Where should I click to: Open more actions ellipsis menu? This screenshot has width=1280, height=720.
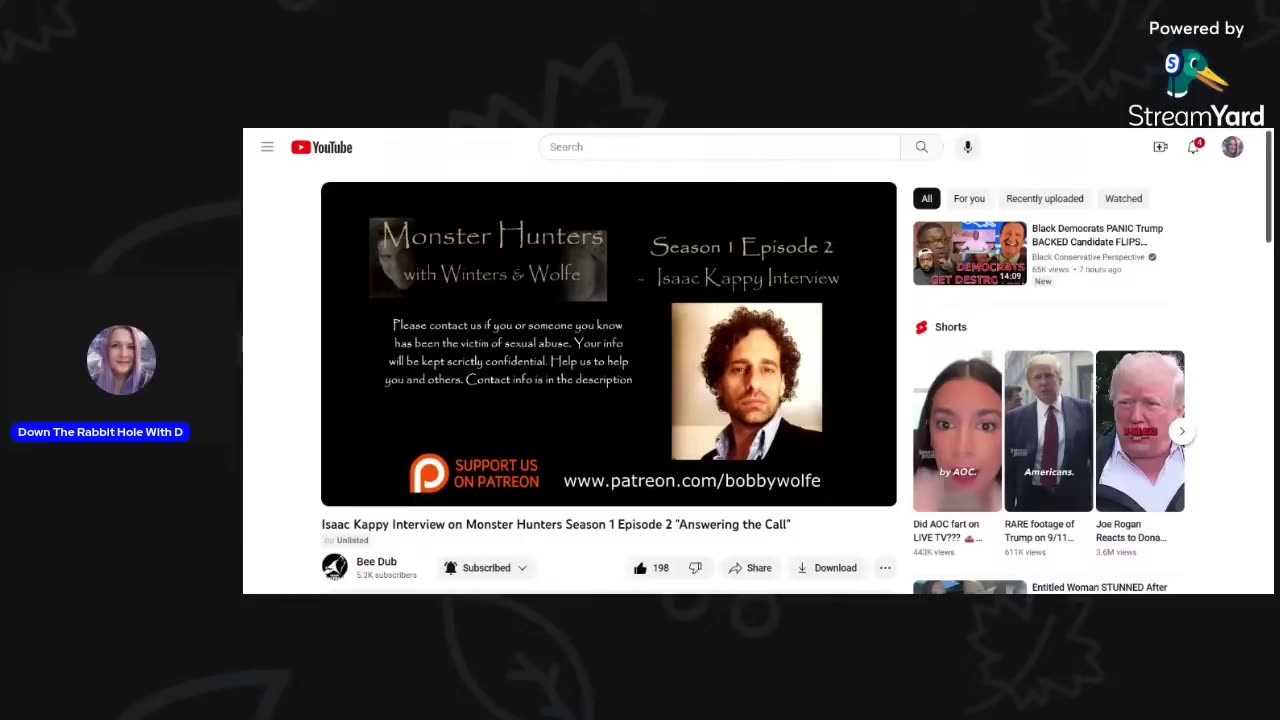pos(885,568)
